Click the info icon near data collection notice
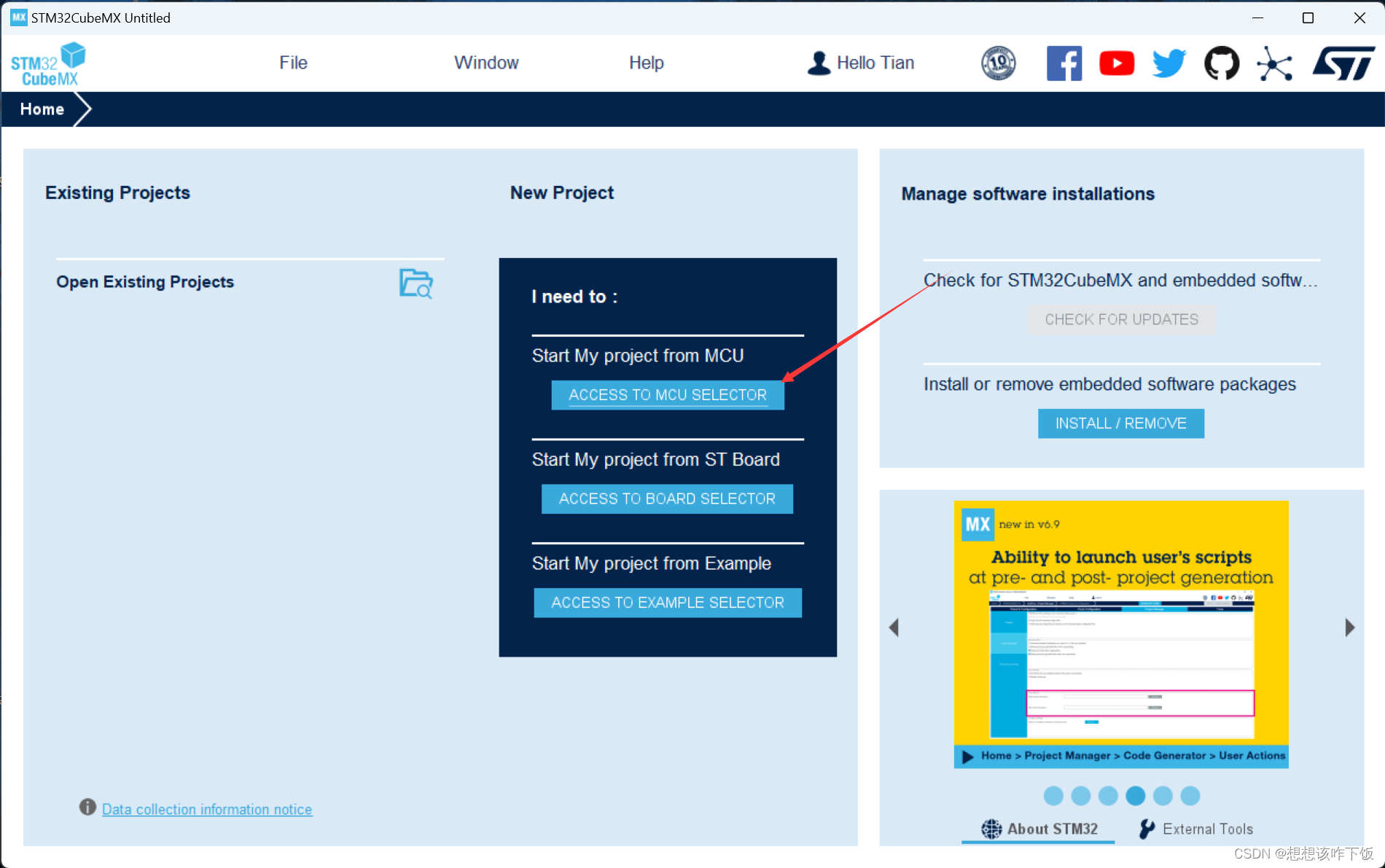This screenshot has height=868, width=1385. pos(87,807)
